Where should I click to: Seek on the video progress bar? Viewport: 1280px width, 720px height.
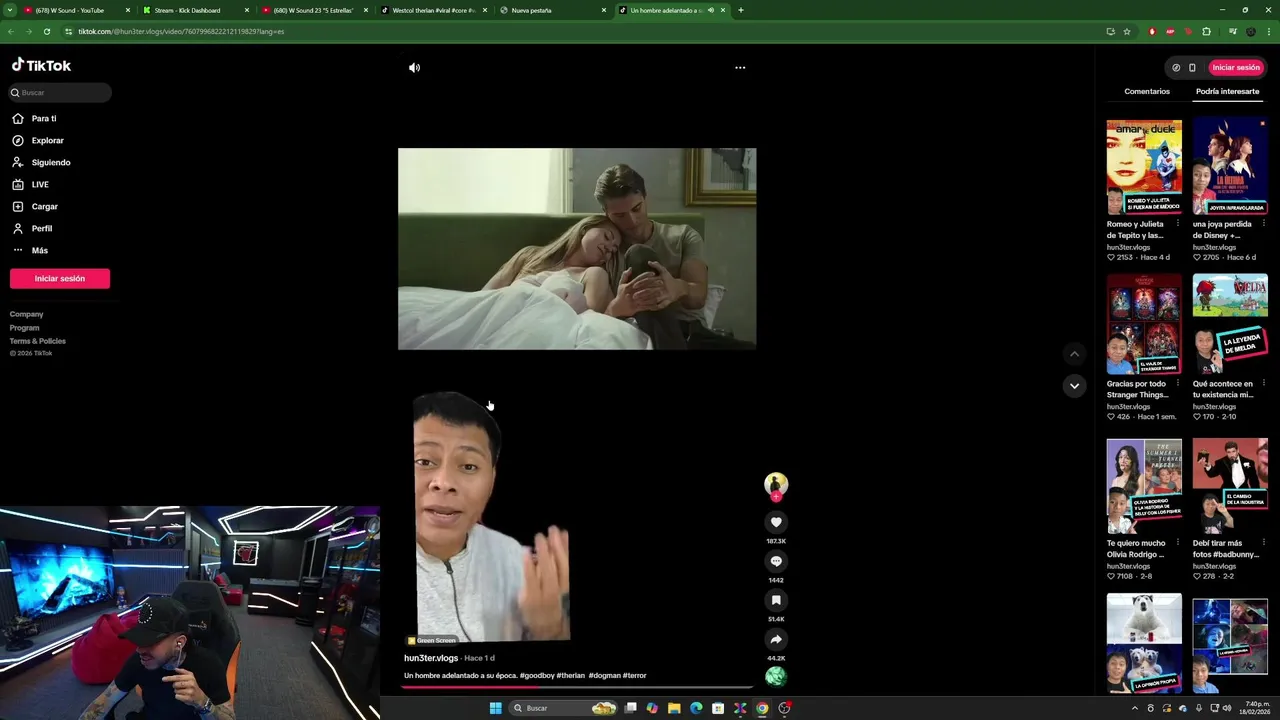click(577, 687)
